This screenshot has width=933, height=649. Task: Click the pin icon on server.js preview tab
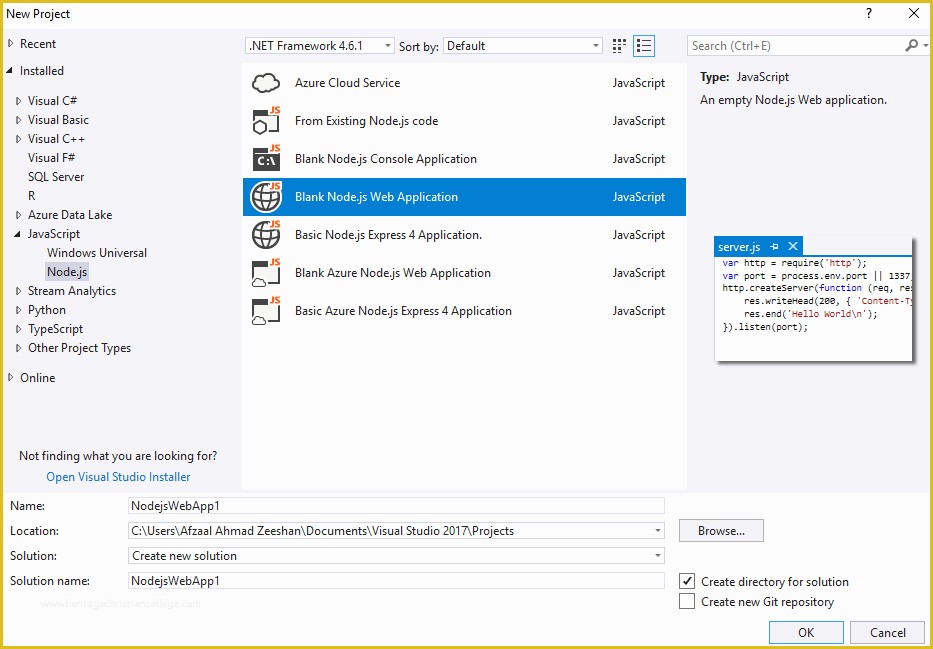pos(774,246)
